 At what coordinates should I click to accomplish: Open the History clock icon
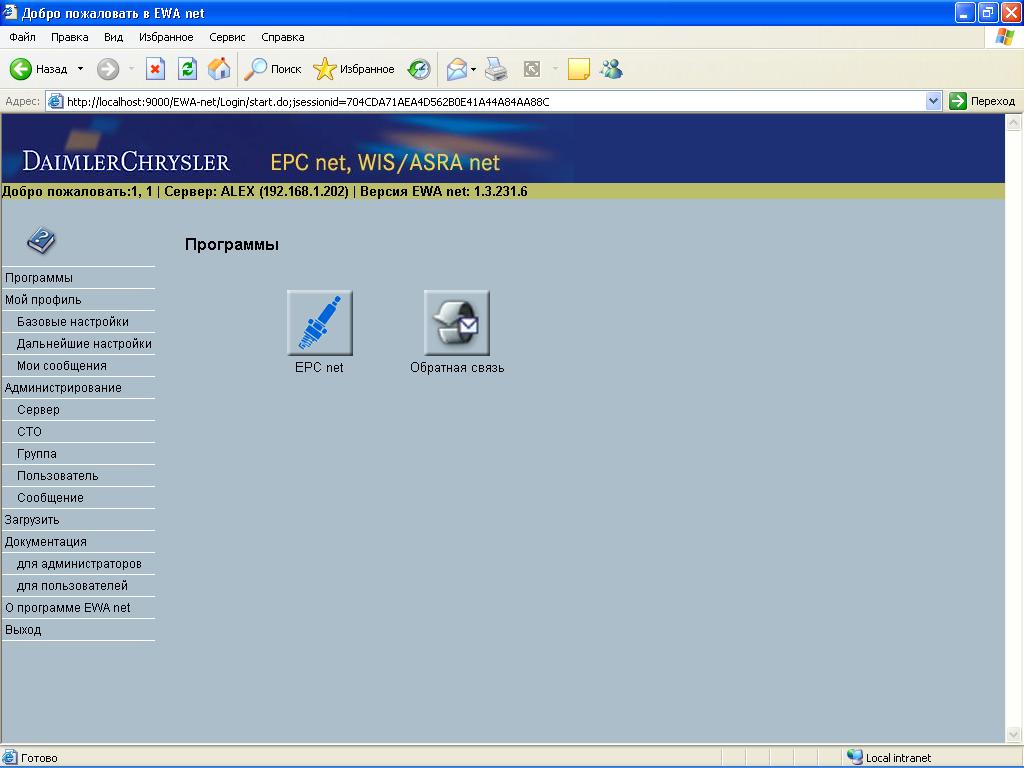point(419,69)
